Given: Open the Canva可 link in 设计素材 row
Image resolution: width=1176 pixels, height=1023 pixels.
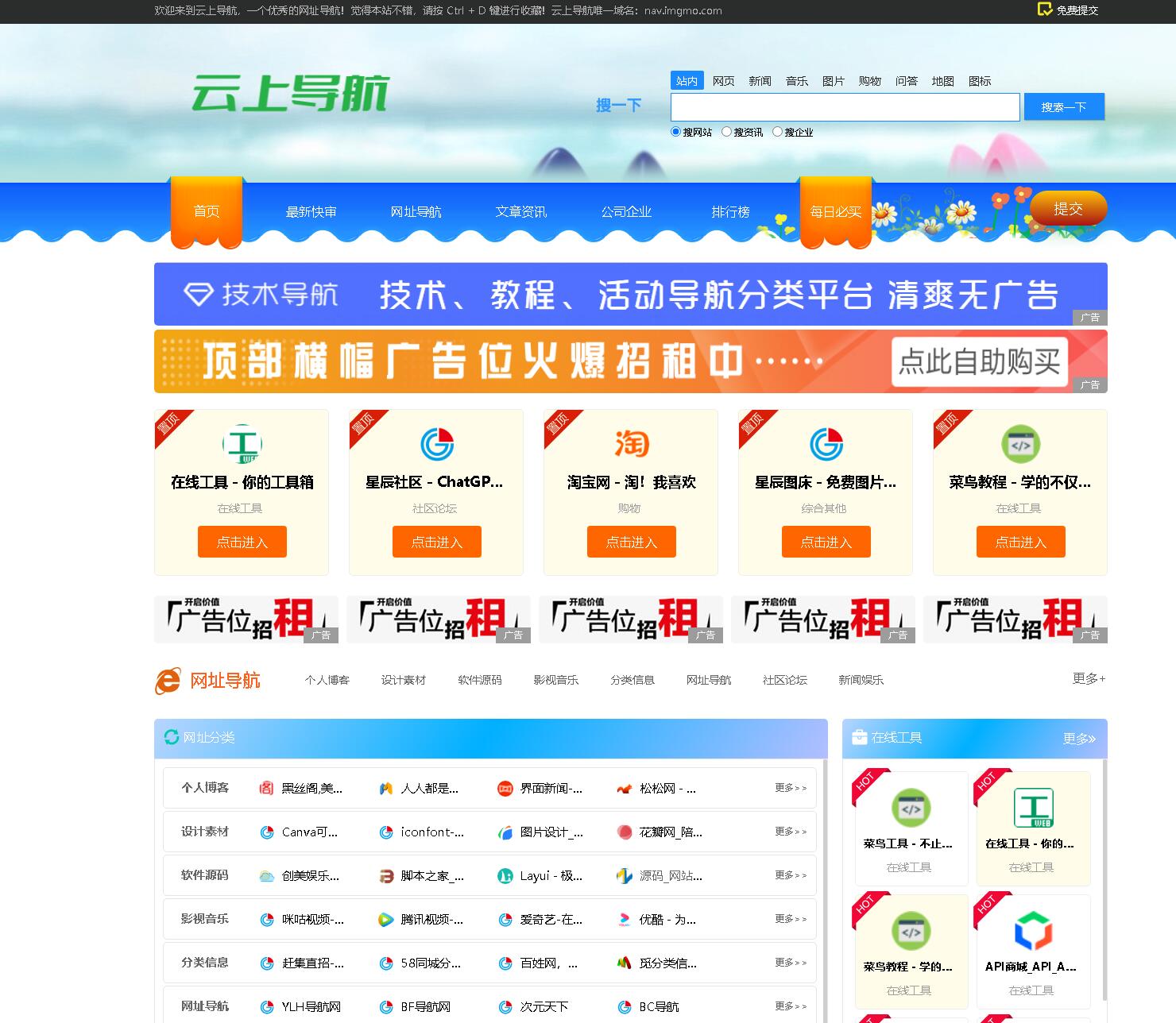Looking at the screenshot, I should pyautogui.click(x=309, y=832).
